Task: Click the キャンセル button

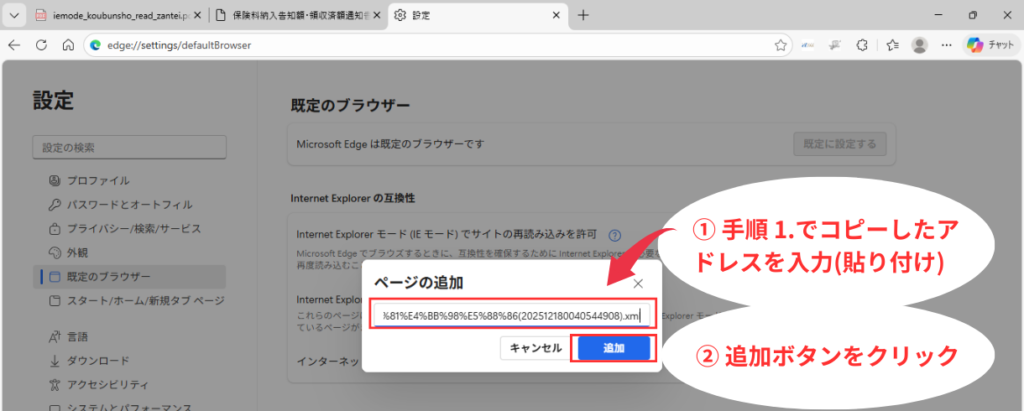Action: 536,348
